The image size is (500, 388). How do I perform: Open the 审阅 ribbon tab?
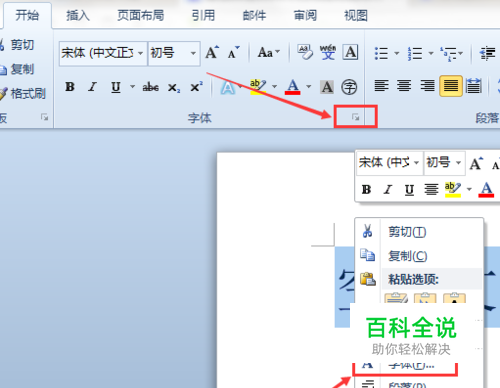305,15
